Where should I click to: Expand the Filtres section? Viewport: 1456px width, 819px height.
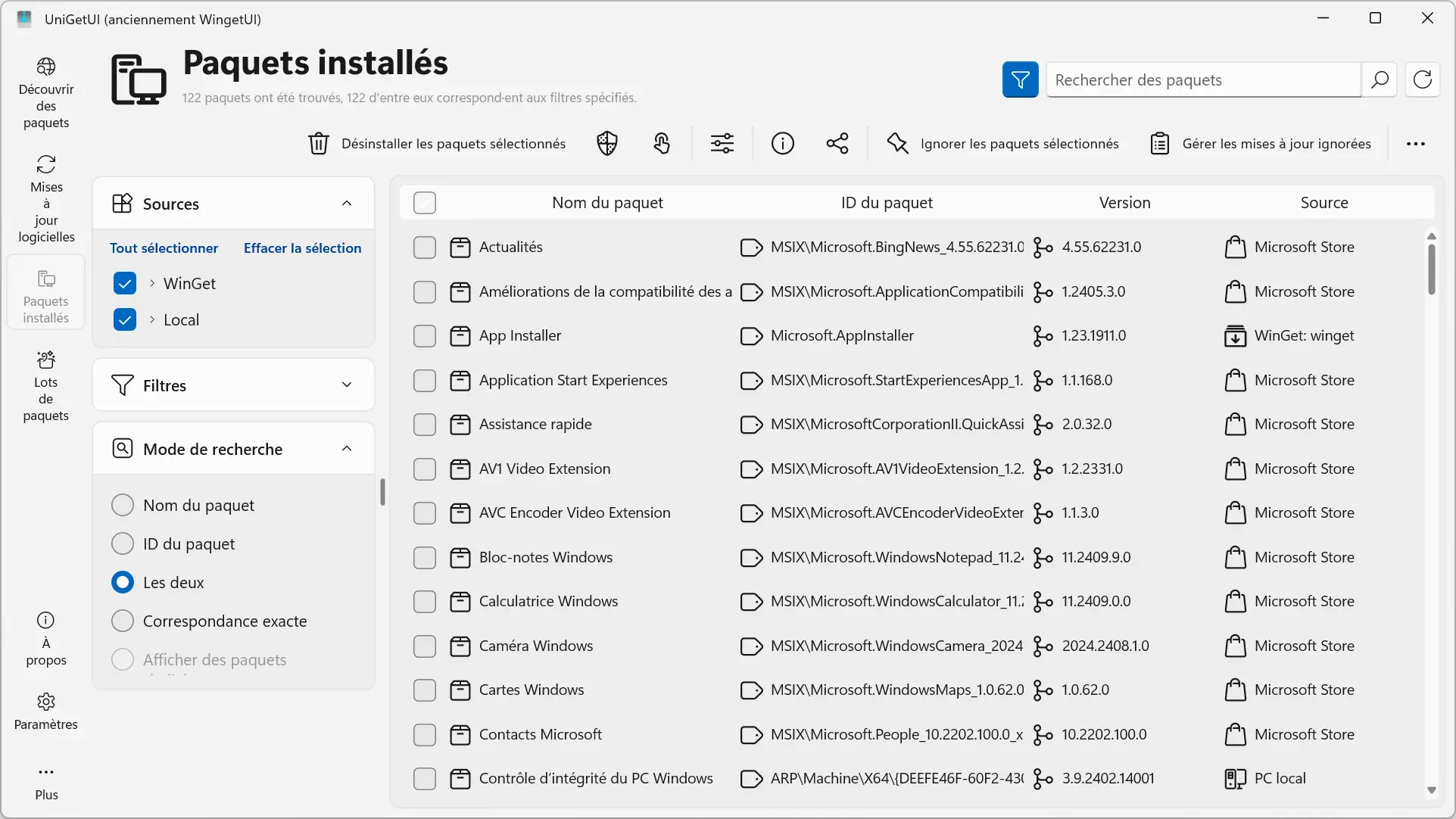point(347,385)
